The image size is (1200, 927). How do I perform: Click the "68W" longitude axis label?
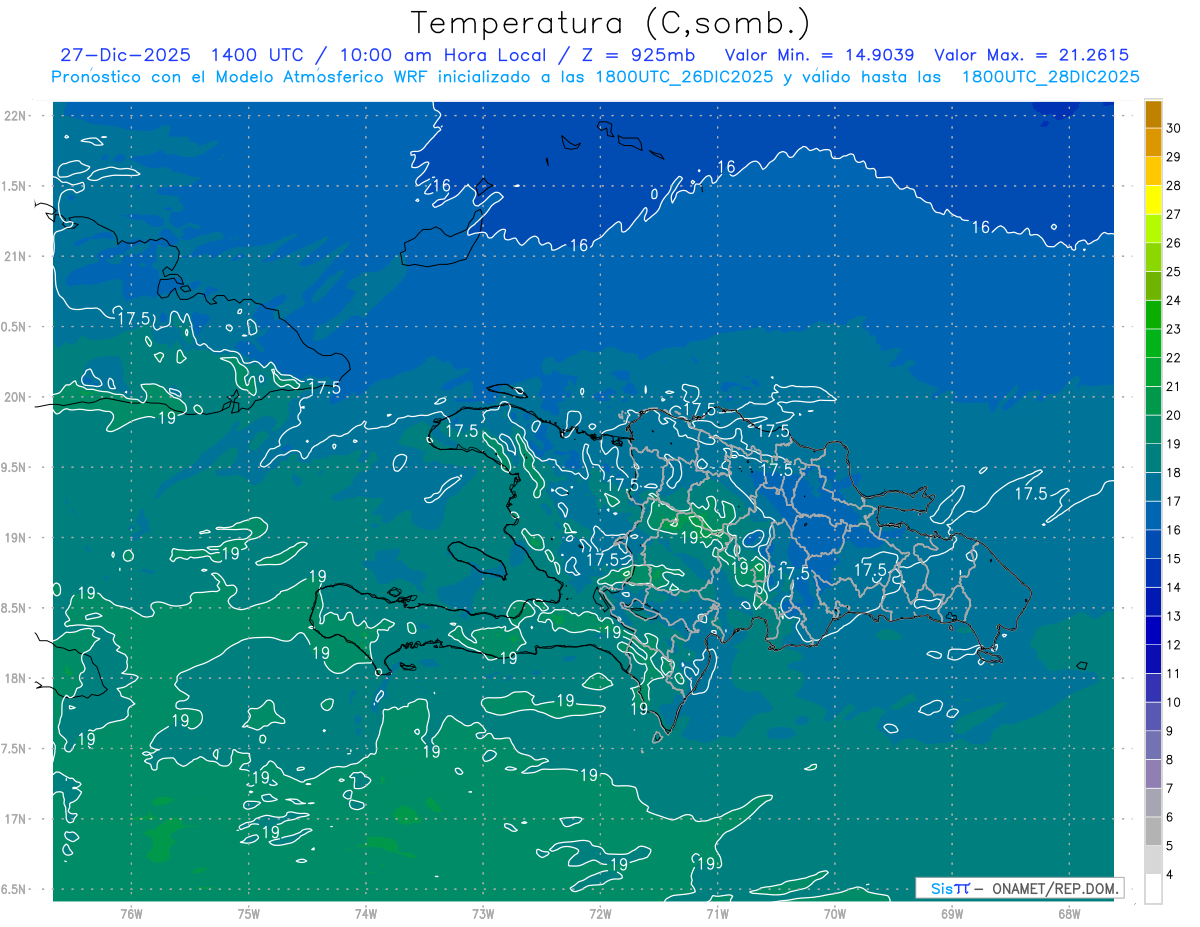click(x=1069, y=913)
